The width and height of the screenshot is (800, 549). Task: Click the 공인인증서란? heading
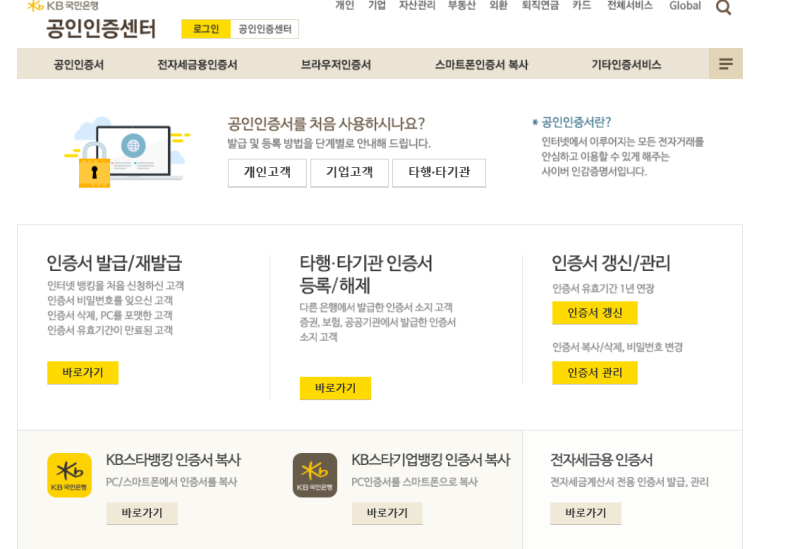point(576,122)
